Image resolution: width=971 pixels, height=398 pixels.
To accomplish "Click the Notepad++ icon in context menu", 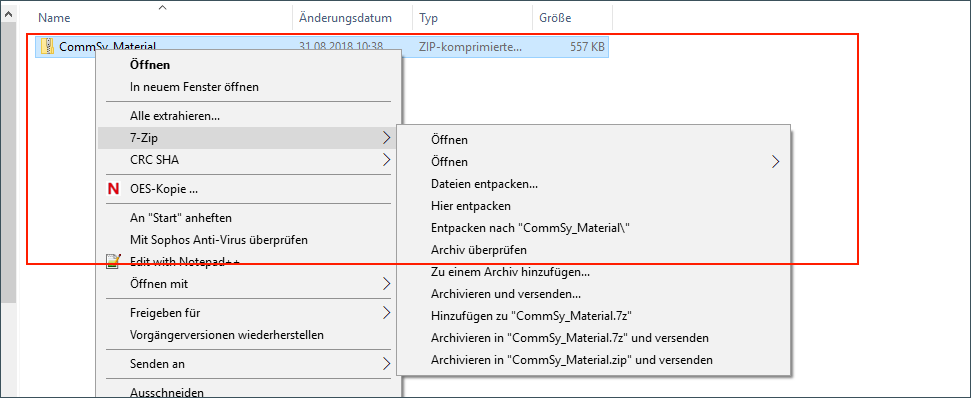I will tap(113, 261).
